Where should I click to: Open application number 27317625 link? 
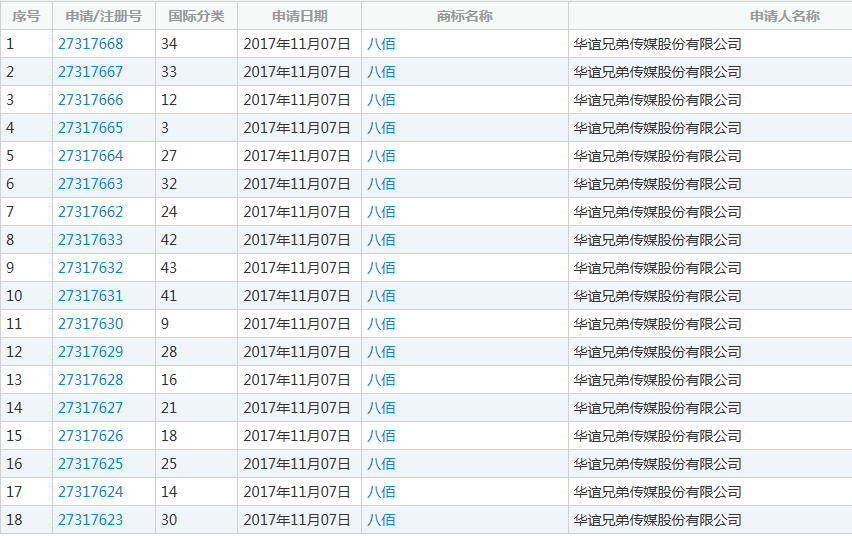(90, 464)
